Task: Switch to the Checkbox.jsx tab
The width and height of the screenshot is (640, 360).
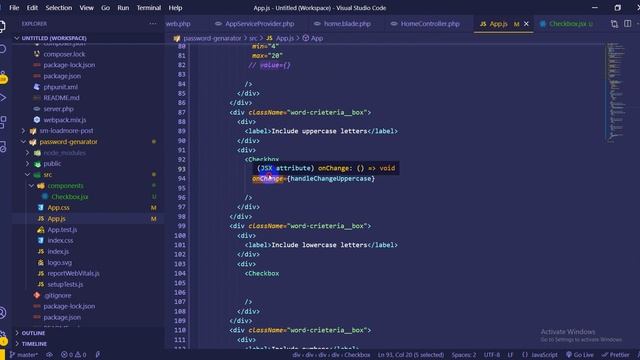Action: pyautogui.click(x=567, y=24)
